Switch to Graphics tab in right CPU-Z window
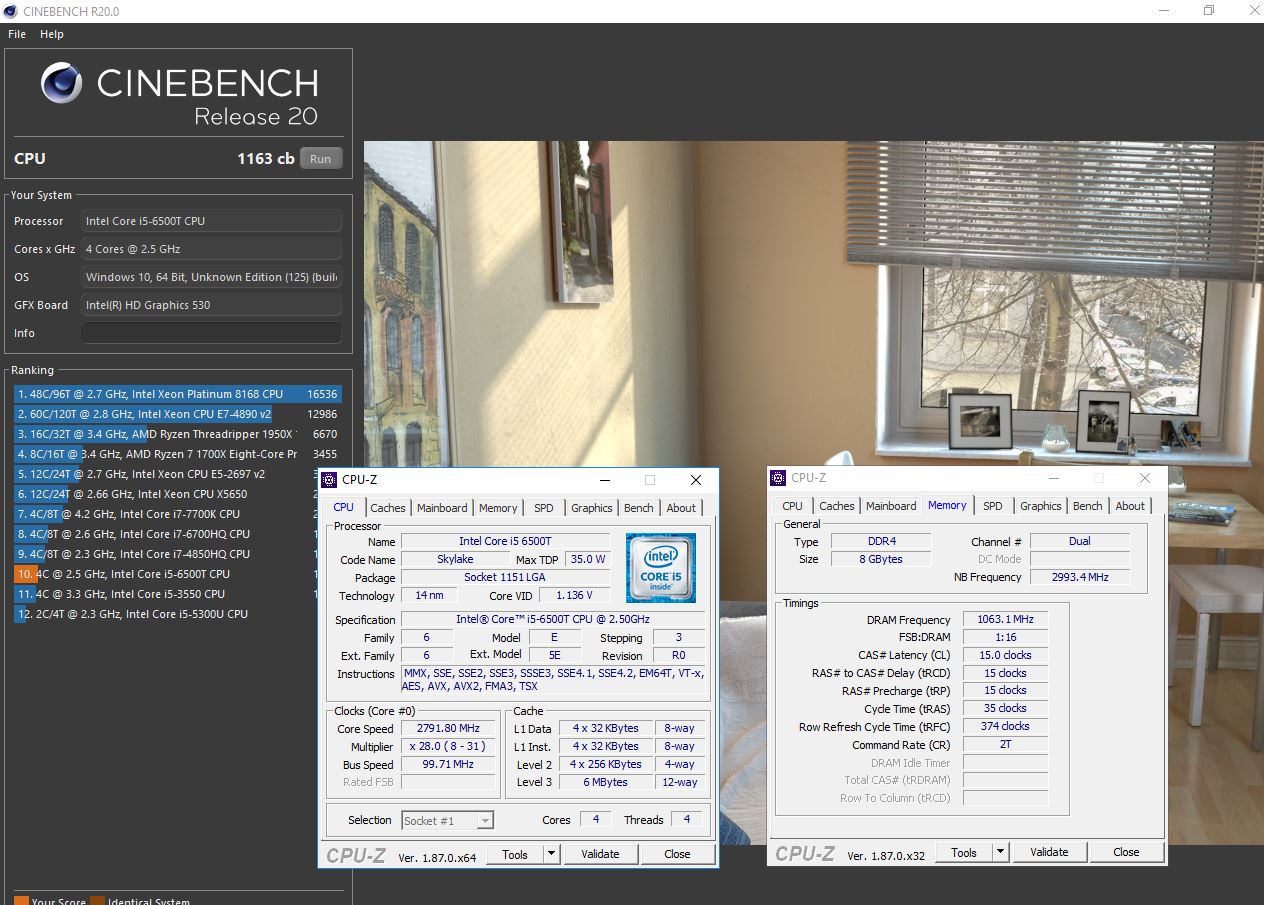The image size is (1264, 905). (x=1040, y=506)
